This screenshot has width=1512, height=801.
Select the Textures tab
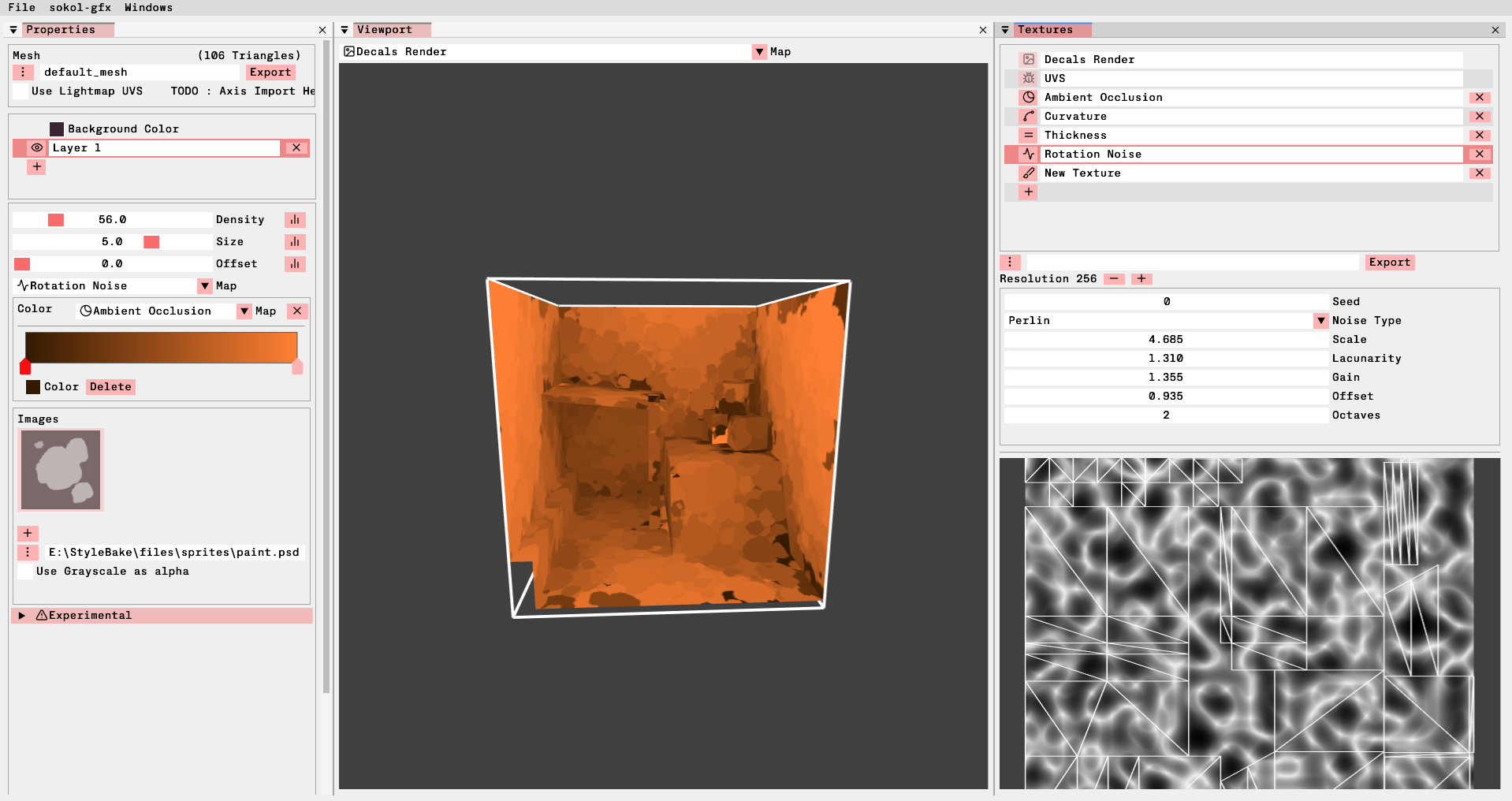point(1052,30)
